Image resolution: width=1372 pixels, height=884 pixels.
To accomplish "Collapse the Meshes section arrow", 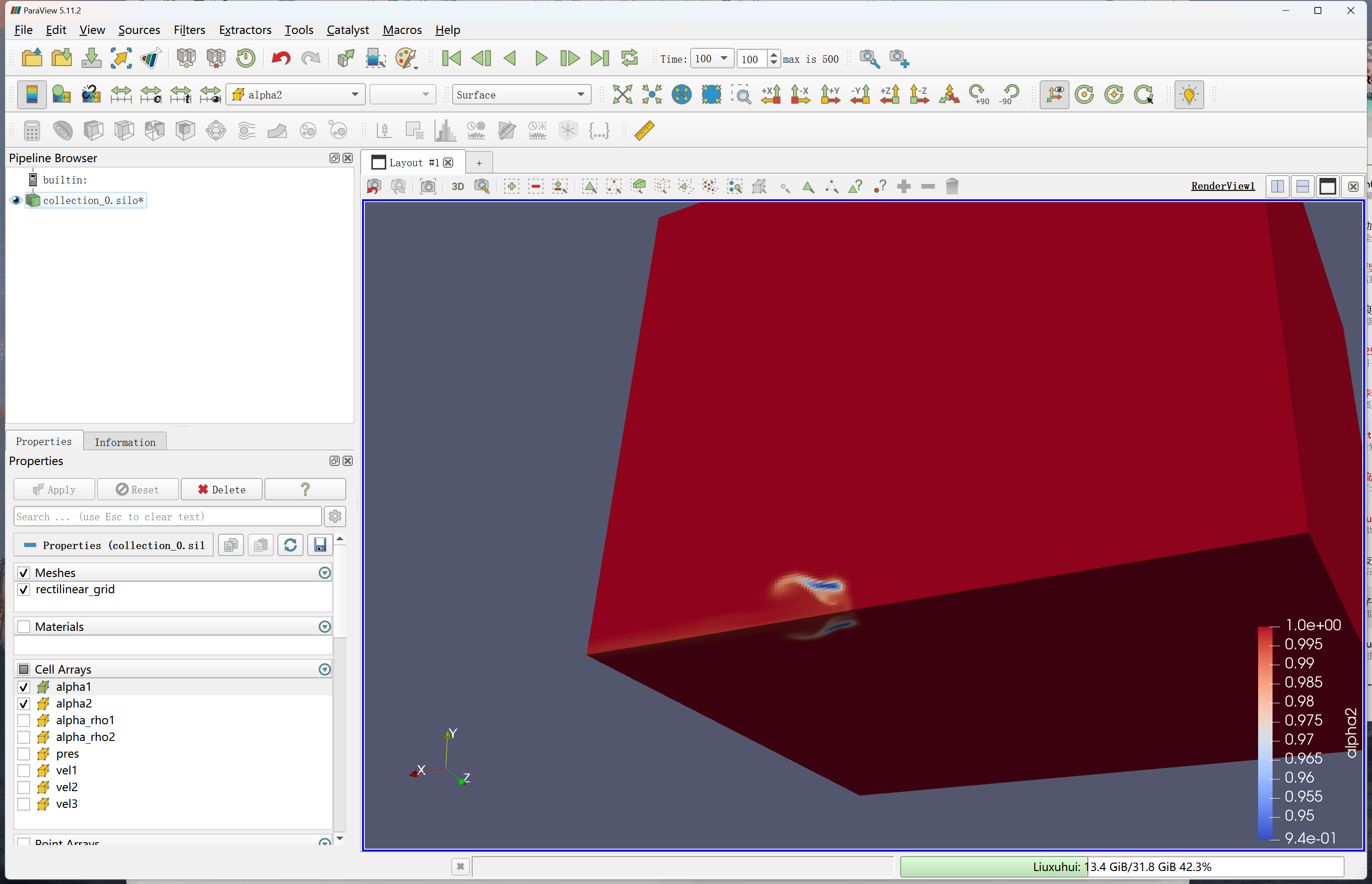I will coord(324,572).
